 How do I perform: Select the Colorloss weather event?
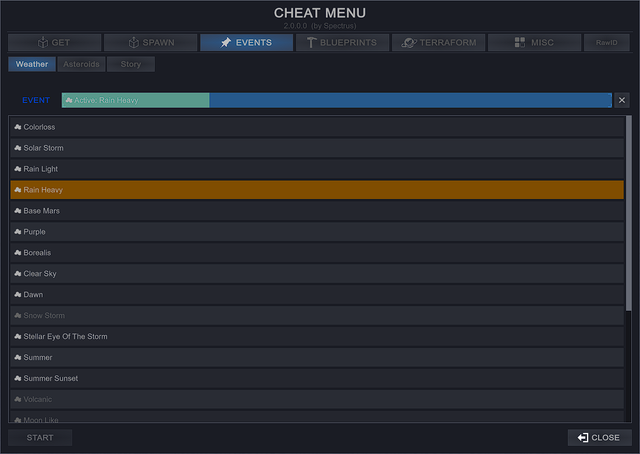pos(317,127)
